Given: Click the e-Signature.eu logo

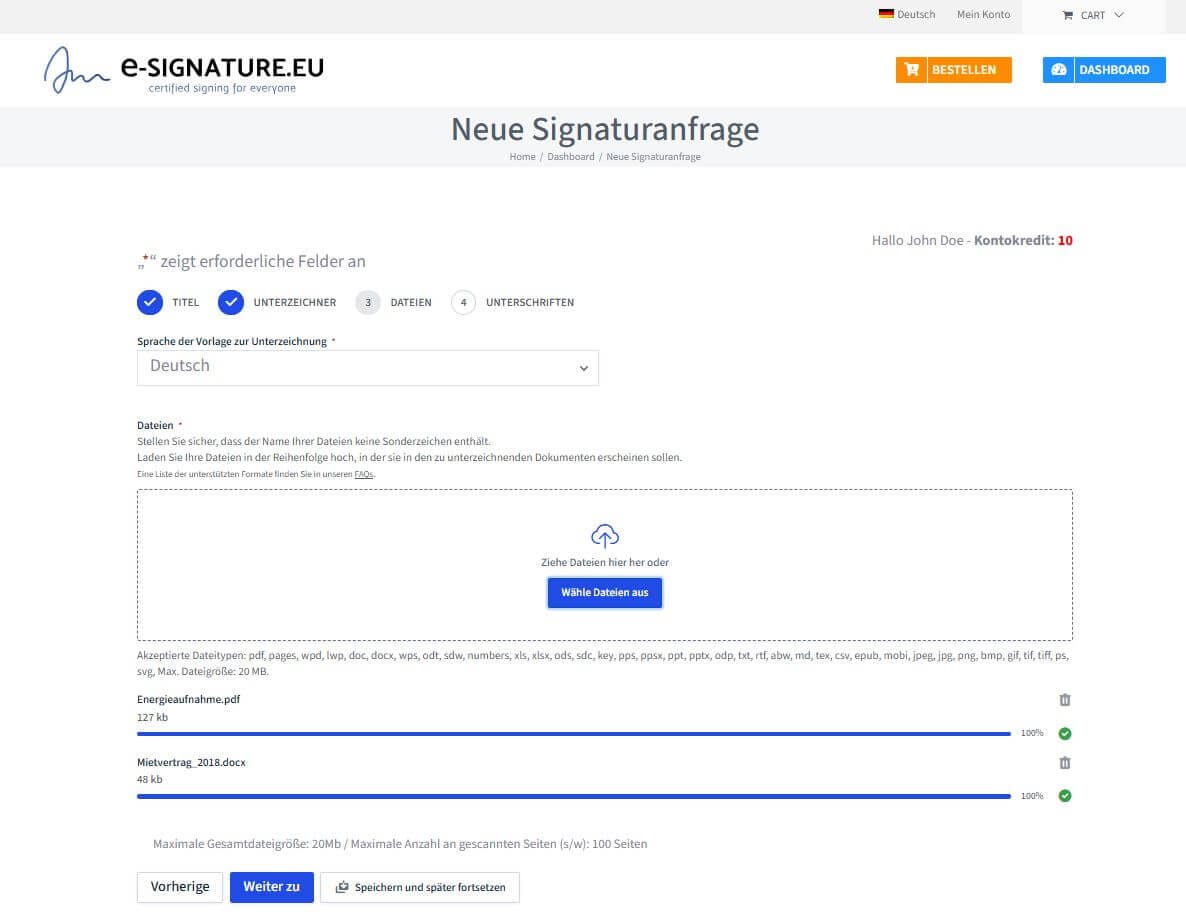Looking at the screenshot, I should tap(184, 70).
